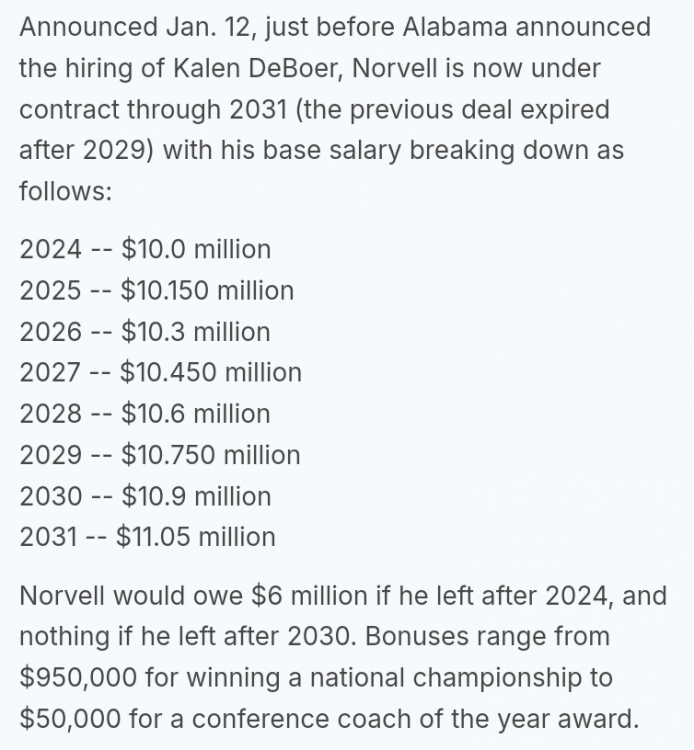Click the 2029 $10.750 million line
694x750 pixels.
click(160, 454)
